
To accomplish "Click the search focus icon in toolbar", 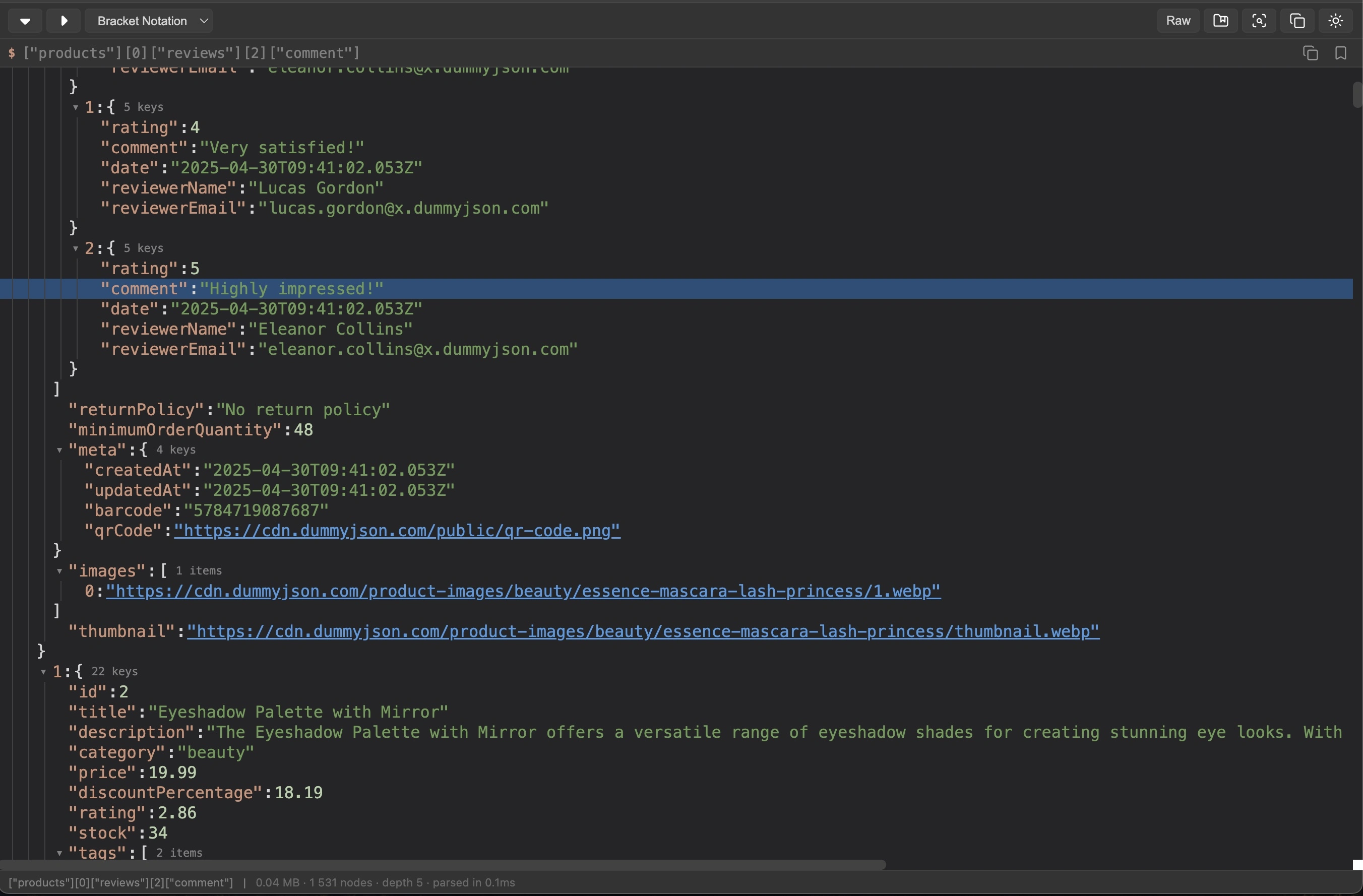I will click(1259, 21).
